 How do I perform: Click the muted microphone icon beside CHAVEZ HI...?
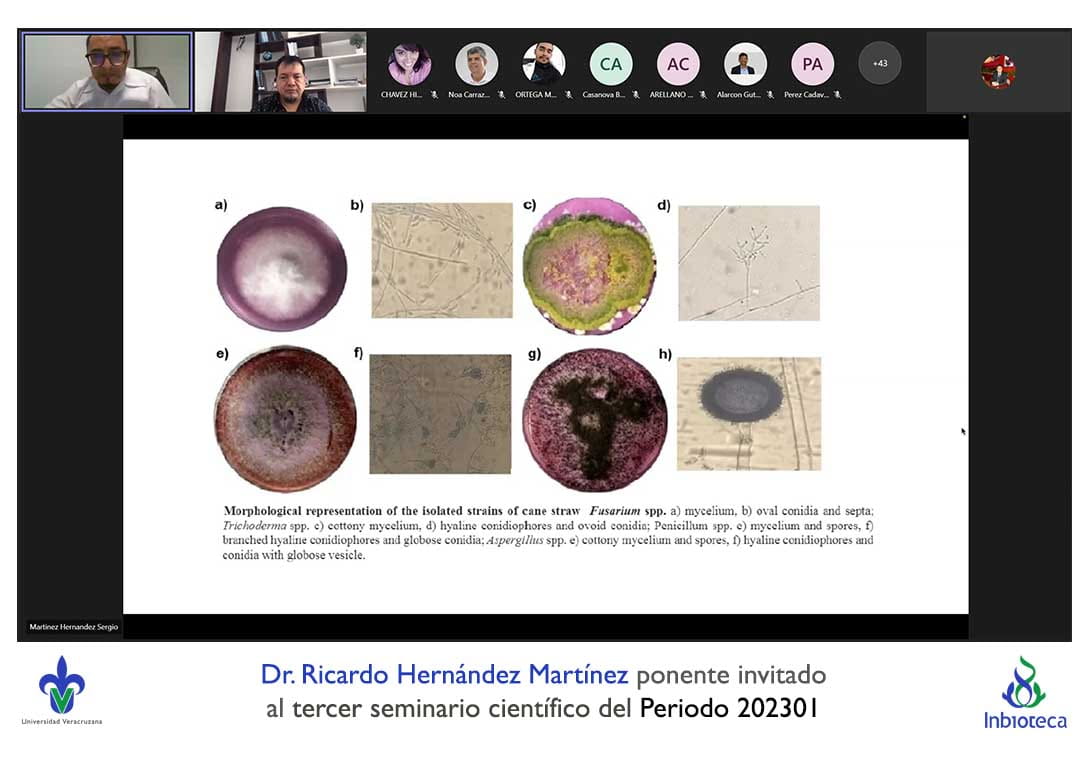(x=434, y=95)
